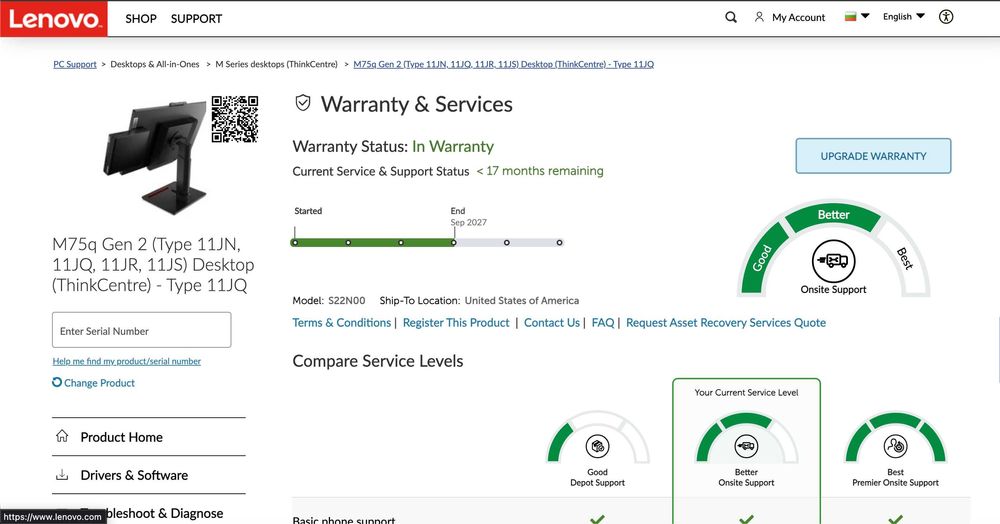Click the Lenovo logo
This screenshot has width=1000, height=524.
pyautogui.click(x=54, y=18)
